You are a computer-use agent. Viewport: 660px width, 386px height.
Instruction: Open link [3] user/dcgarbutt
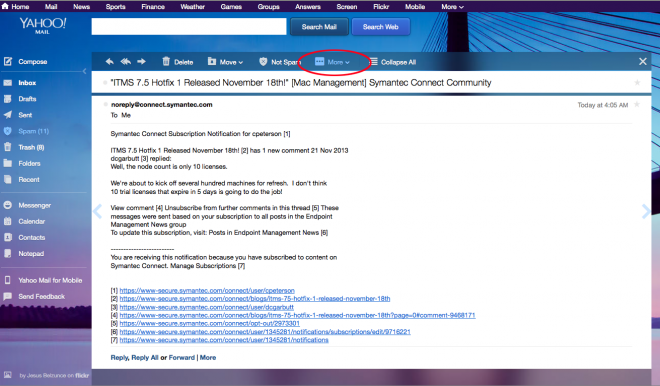point(206,307)
